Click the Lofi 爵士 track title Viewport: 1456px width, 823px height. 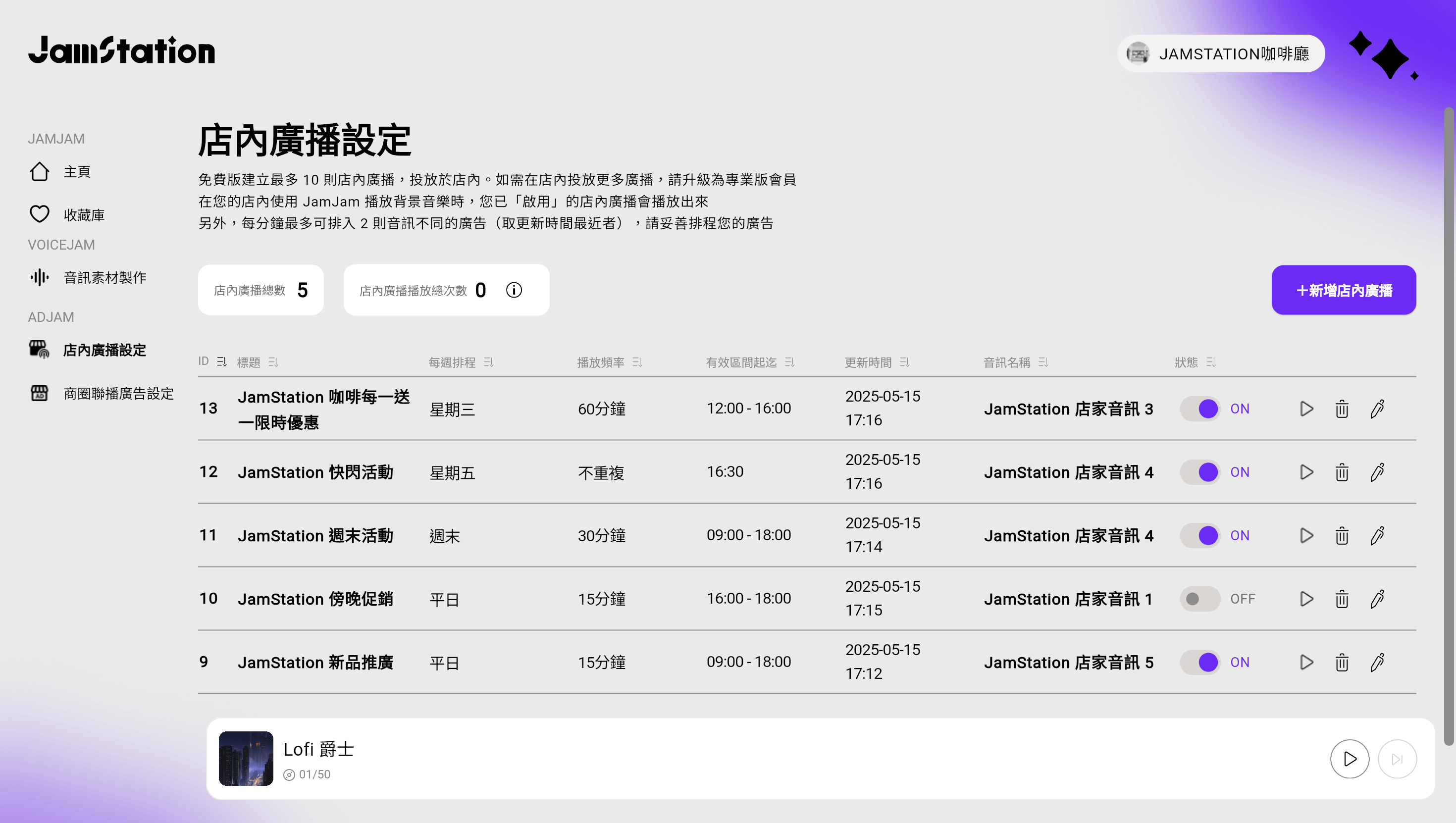pyautogui.click(x=318, y=749)
